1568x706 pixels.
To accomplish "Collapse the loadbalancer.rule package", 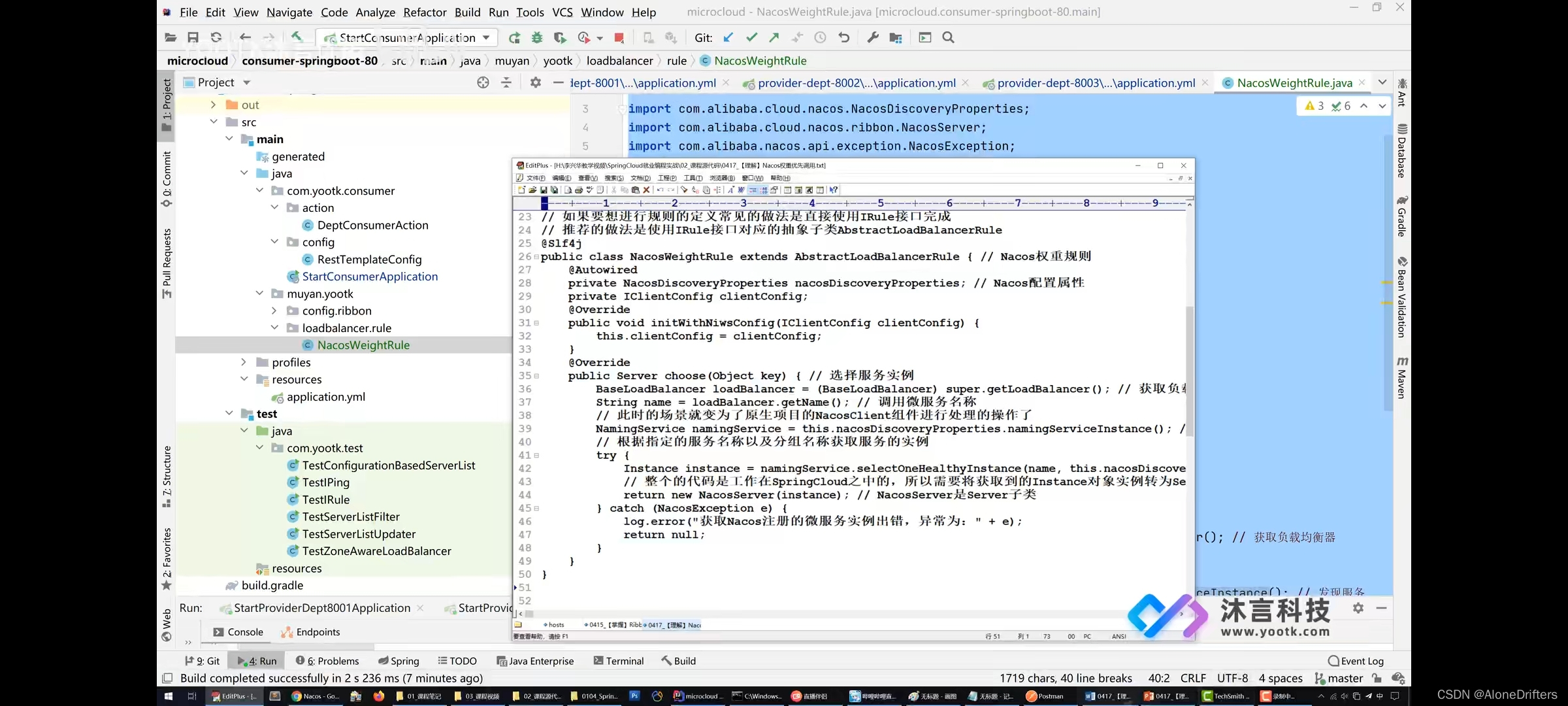I will pyautogui.click(x=274, y=328).
